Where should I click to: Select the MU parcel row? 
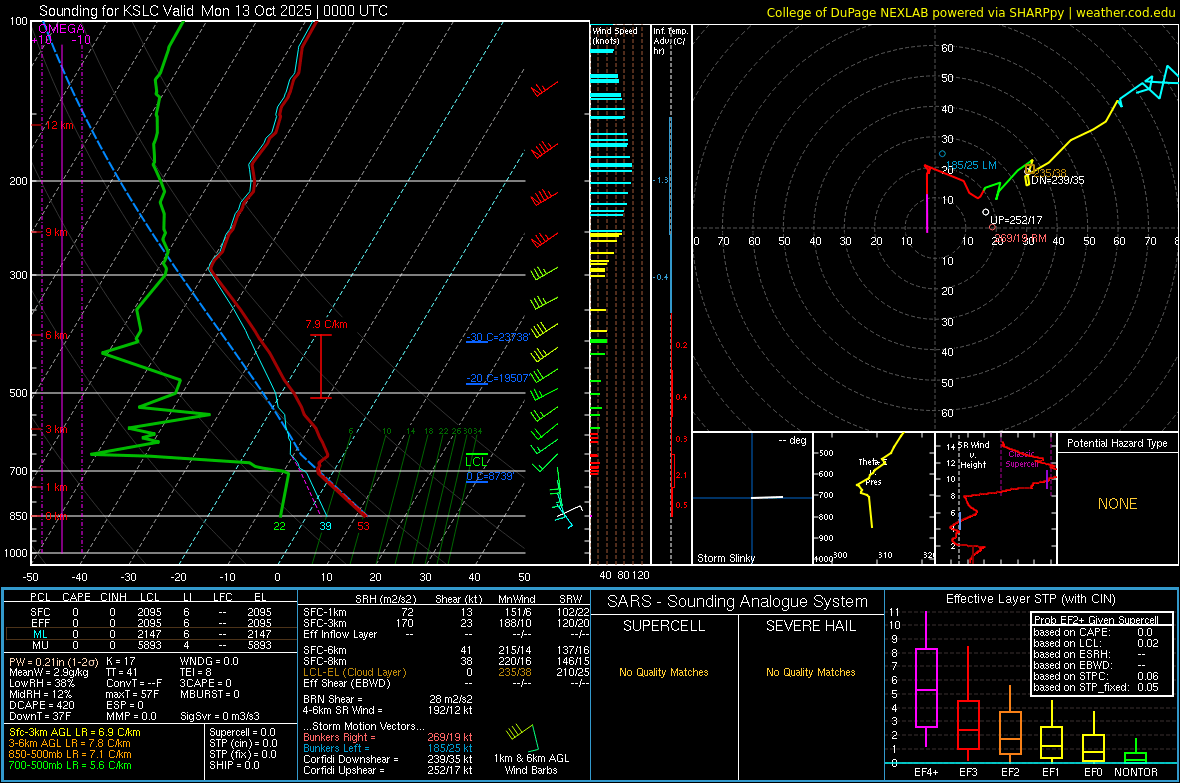tap(151, 645)
